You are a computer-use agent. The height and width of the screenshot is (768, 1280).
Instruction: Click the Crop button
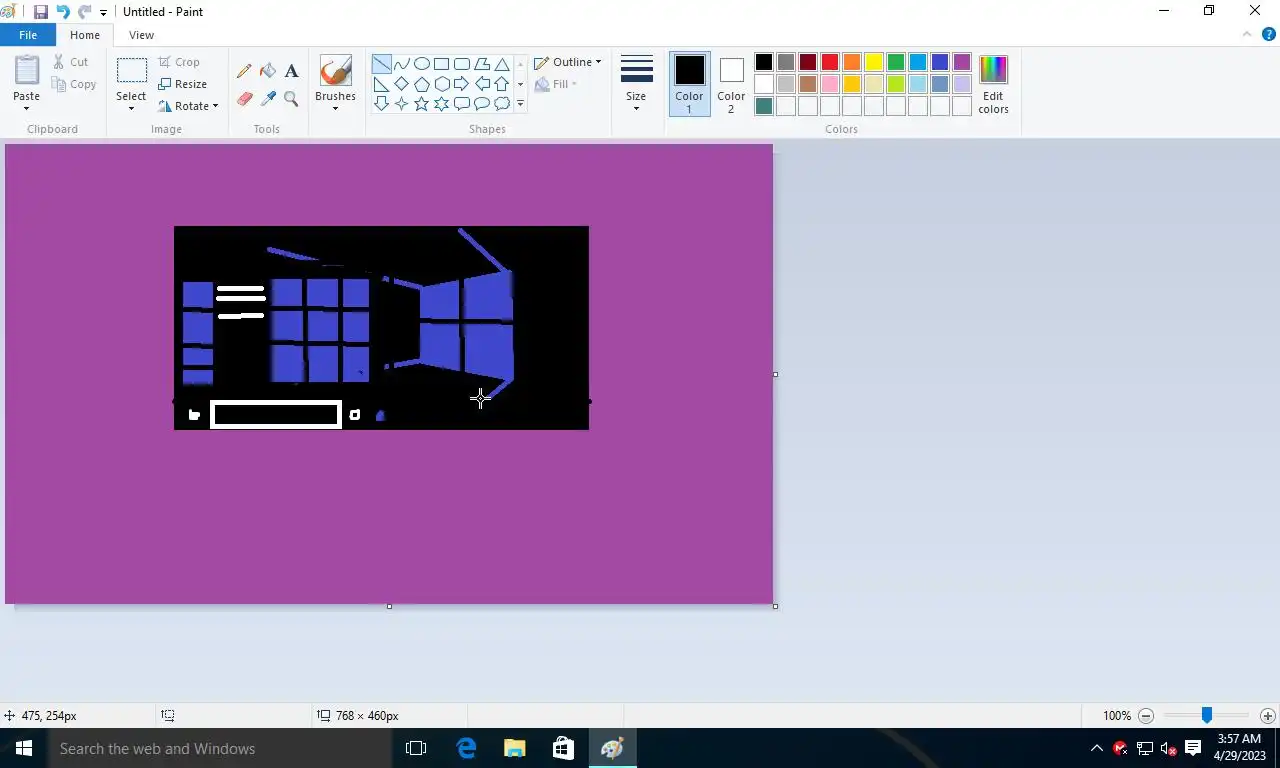(179, 62)
